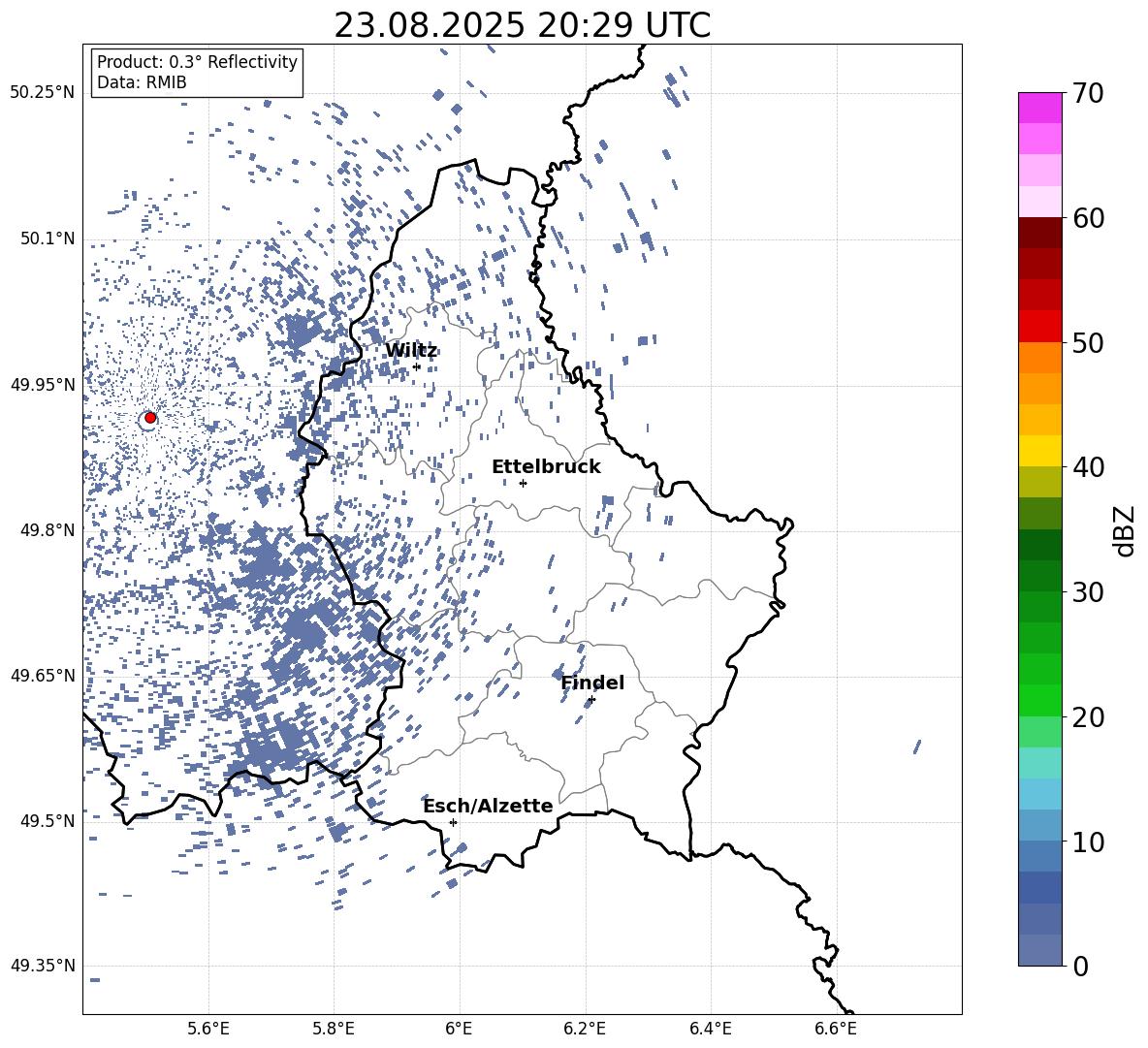Click the Findel city label

click(592, 683)
